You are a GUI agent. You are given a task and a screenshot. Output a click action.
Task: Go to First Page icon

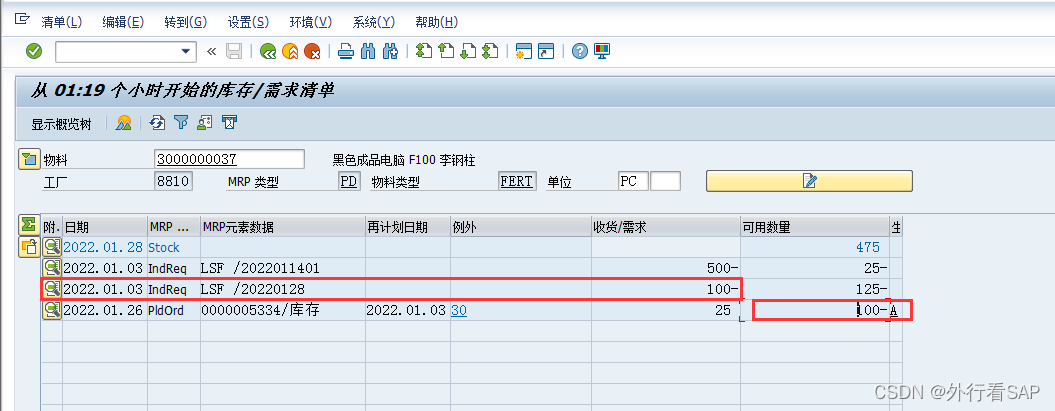tap(423, 51)
